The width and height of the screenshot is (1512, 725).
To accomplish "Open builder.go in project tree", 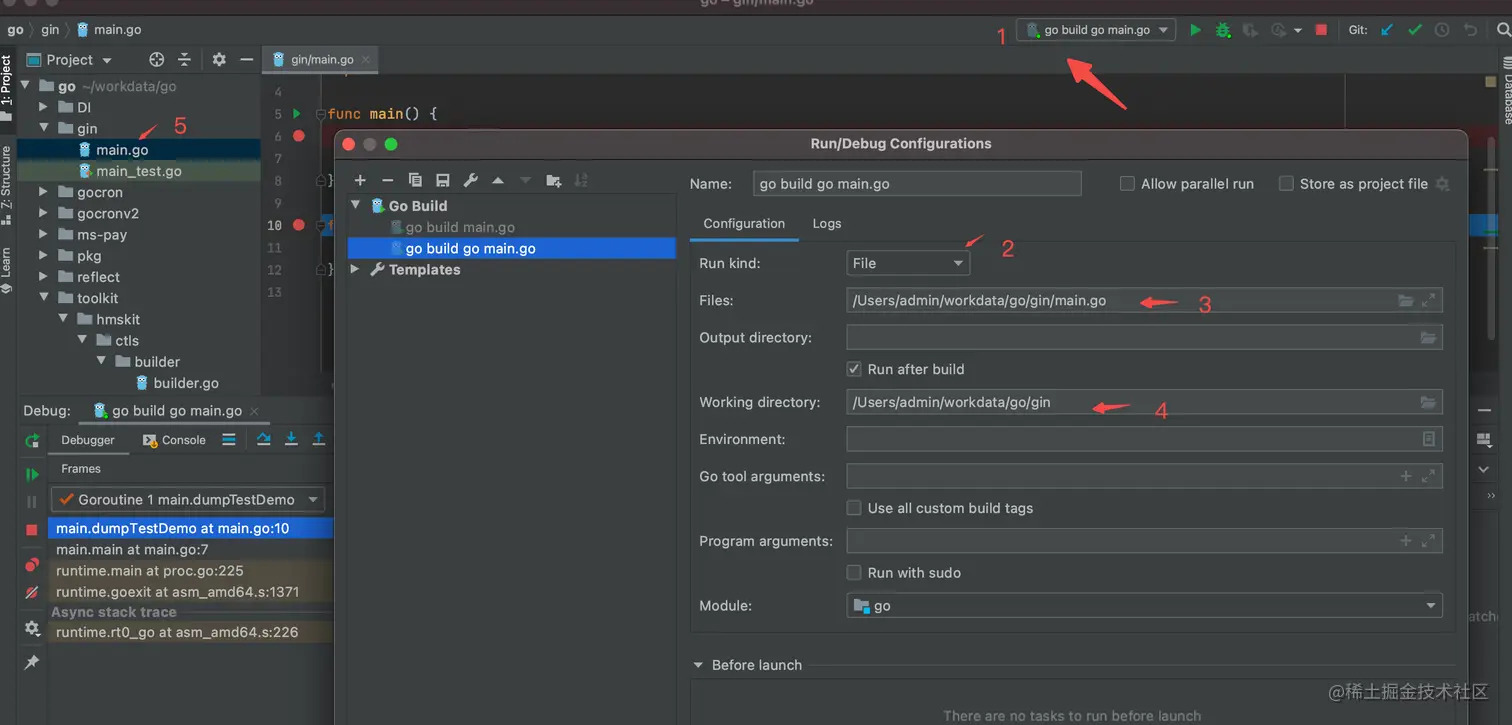I will [x=186, y=383].
